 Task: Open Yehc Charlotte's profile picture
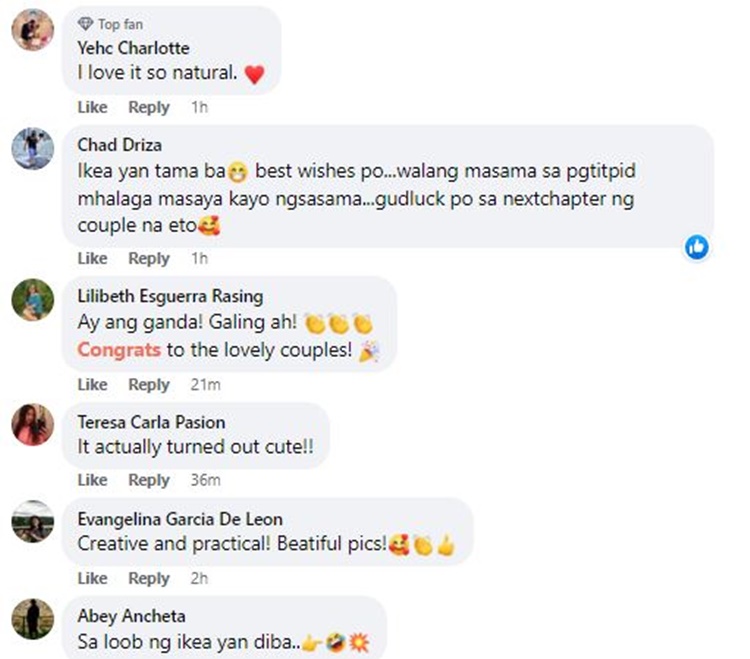click(x=33, y=29)
